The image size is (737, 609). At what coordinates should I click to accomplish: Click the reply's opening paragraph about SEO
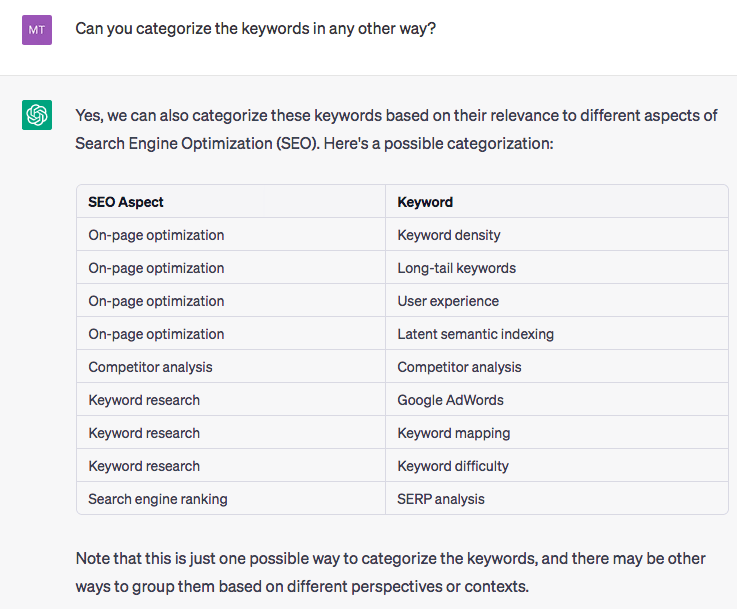pos(396,129)
